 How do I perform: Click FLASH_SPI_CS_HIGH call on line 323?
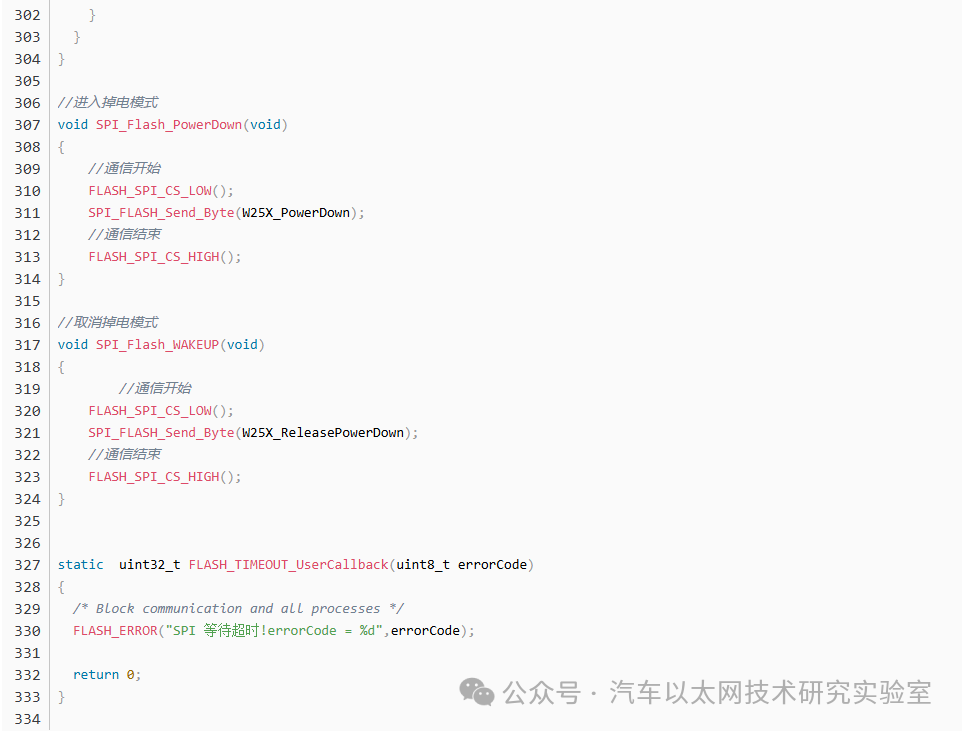(154, 477)
